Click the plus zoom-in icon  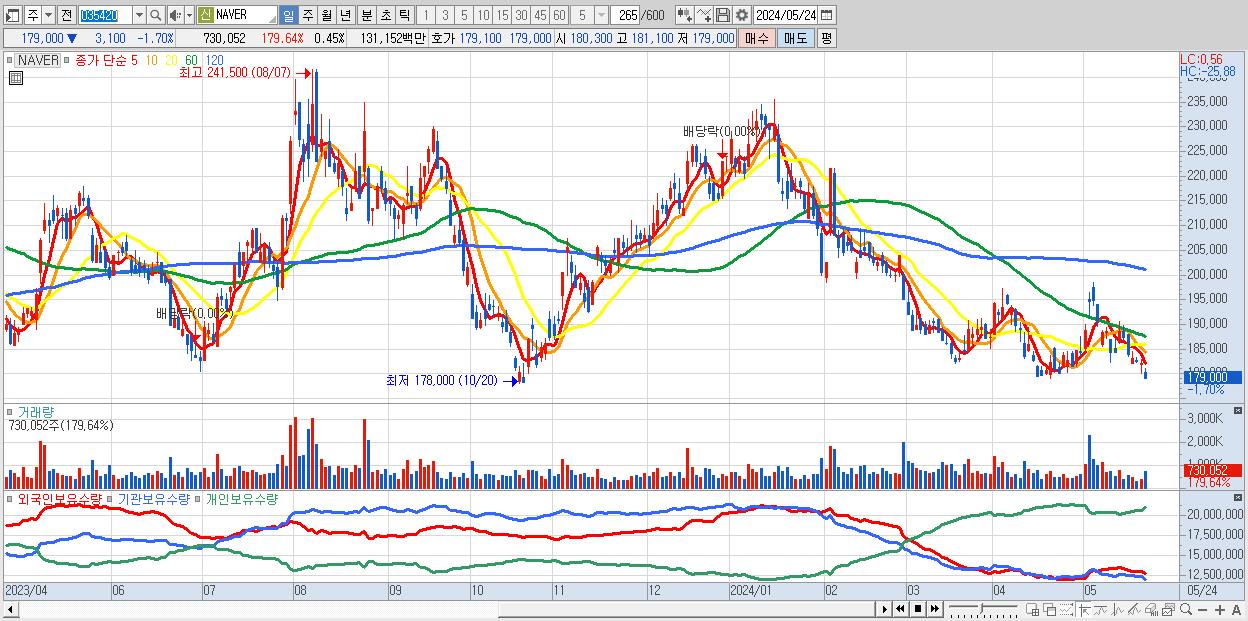tap(1219, 610)
